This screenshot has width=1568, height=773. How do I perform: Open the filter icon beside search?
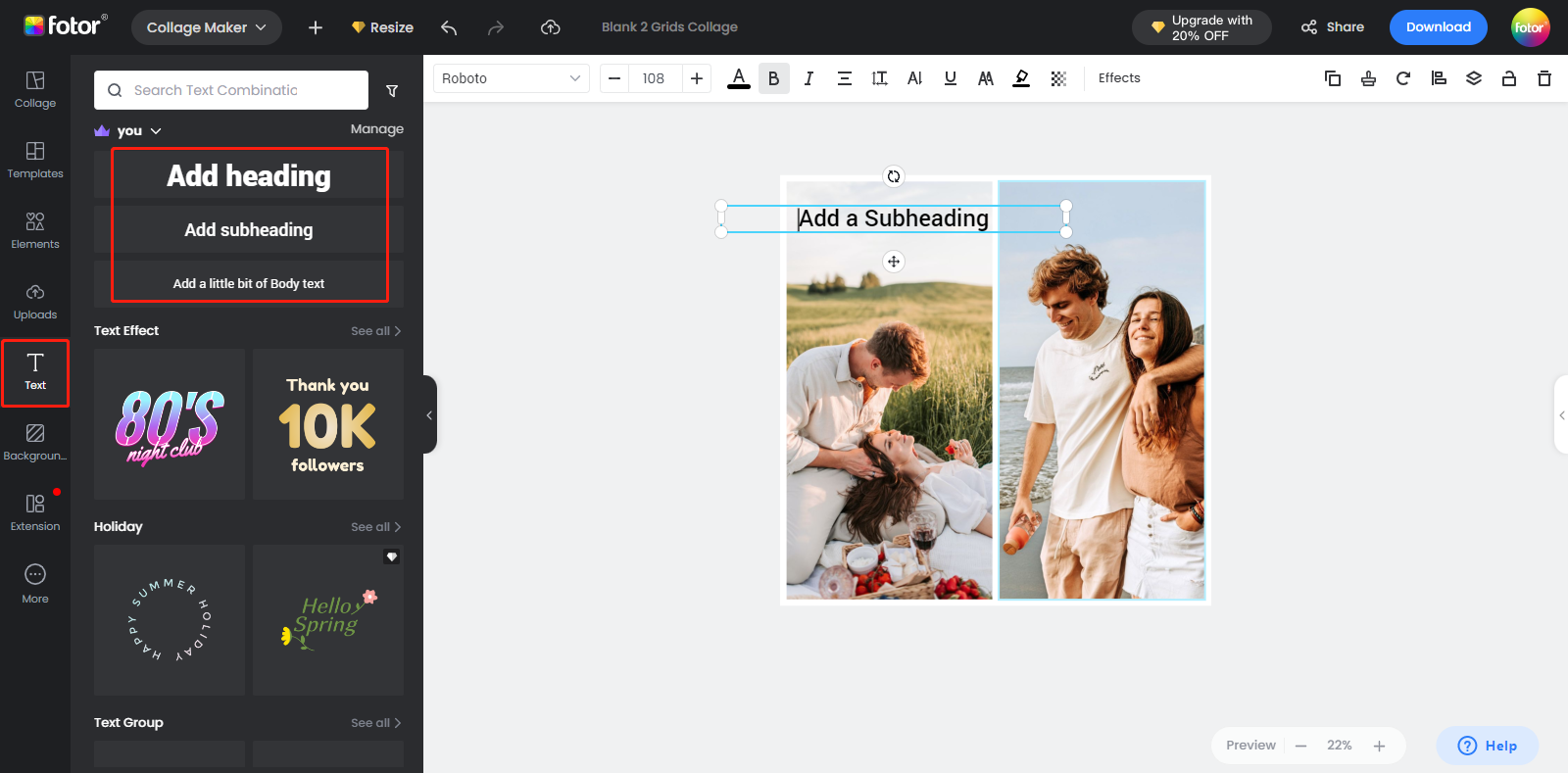(392, 90)
